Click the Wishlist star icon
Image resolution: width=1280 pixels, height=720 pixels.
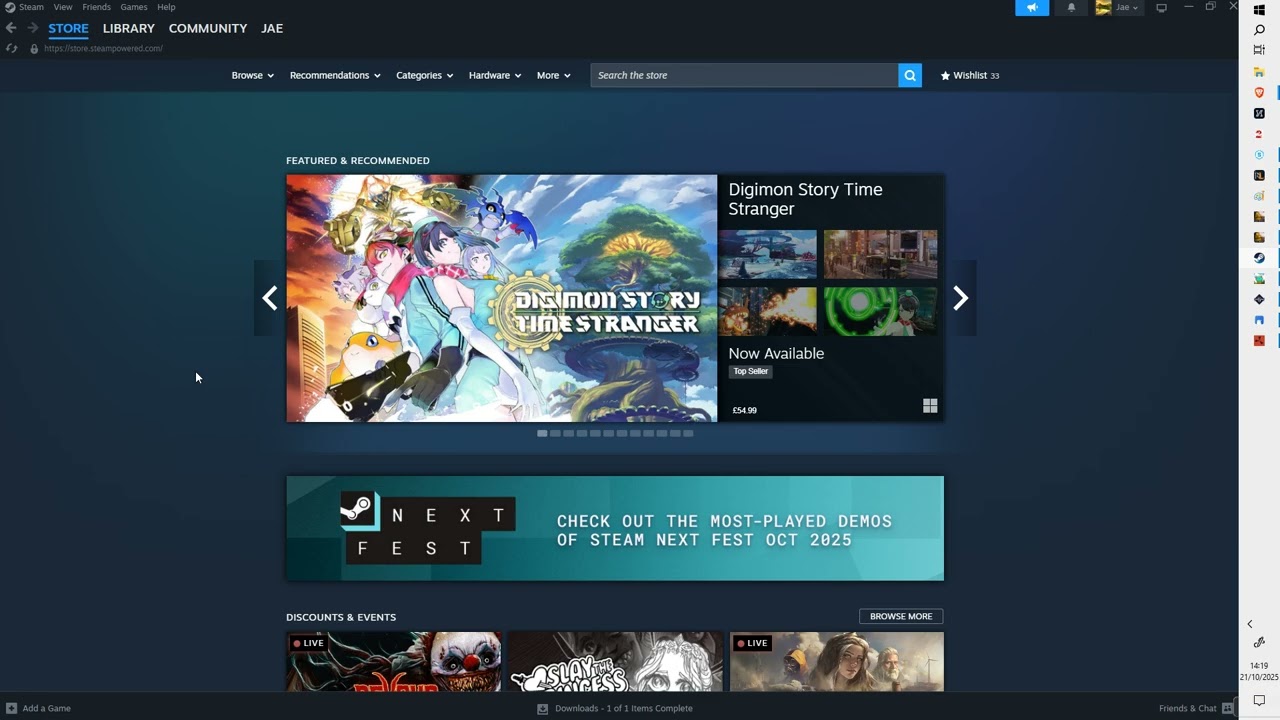click(945, 75)
